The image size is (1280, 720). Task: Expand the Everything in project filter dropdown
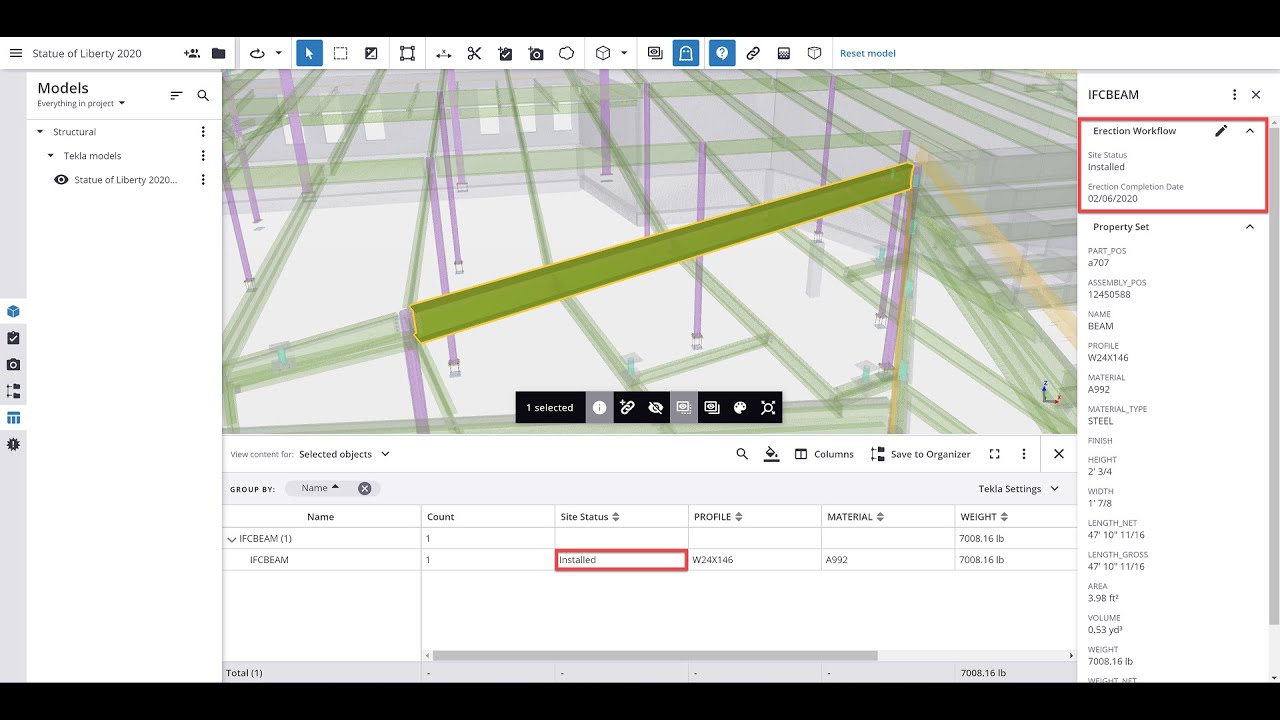(x=82, y=103)
